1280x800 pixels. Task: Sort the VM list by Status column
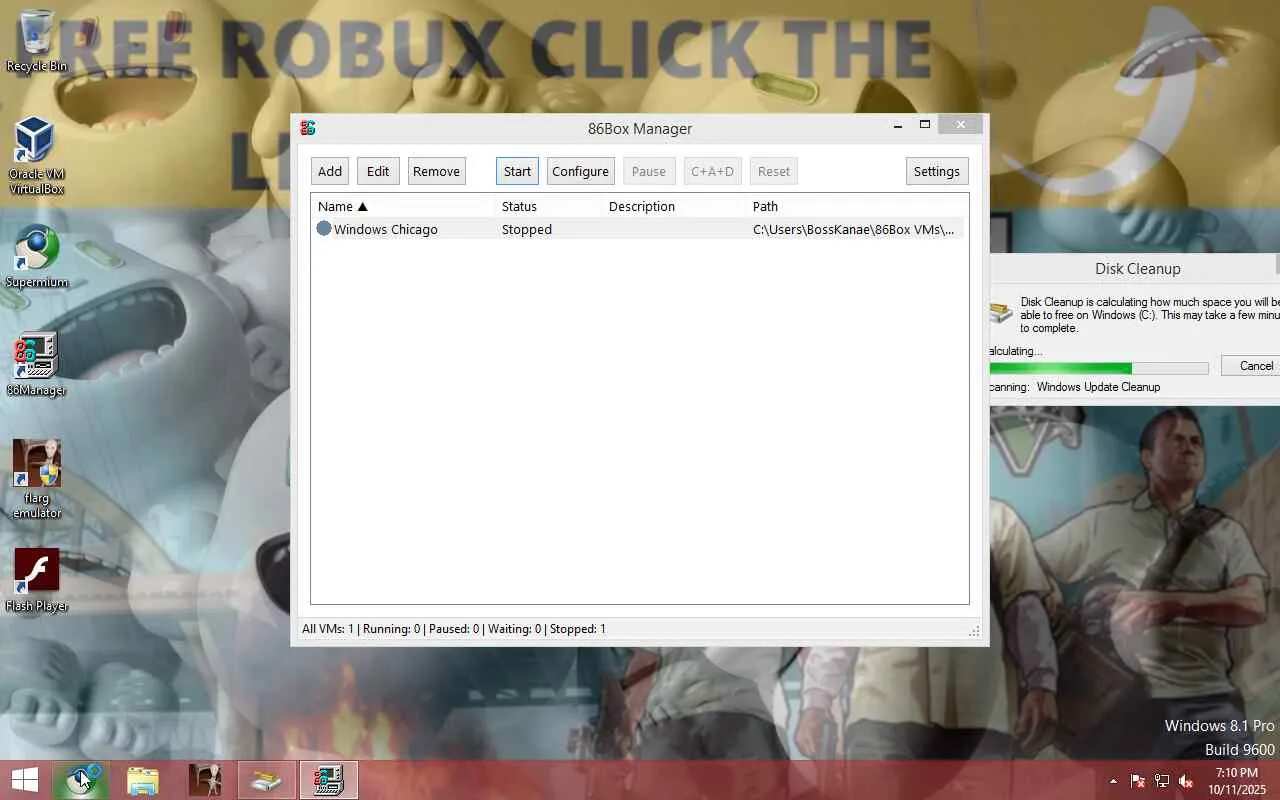[550, 206]
